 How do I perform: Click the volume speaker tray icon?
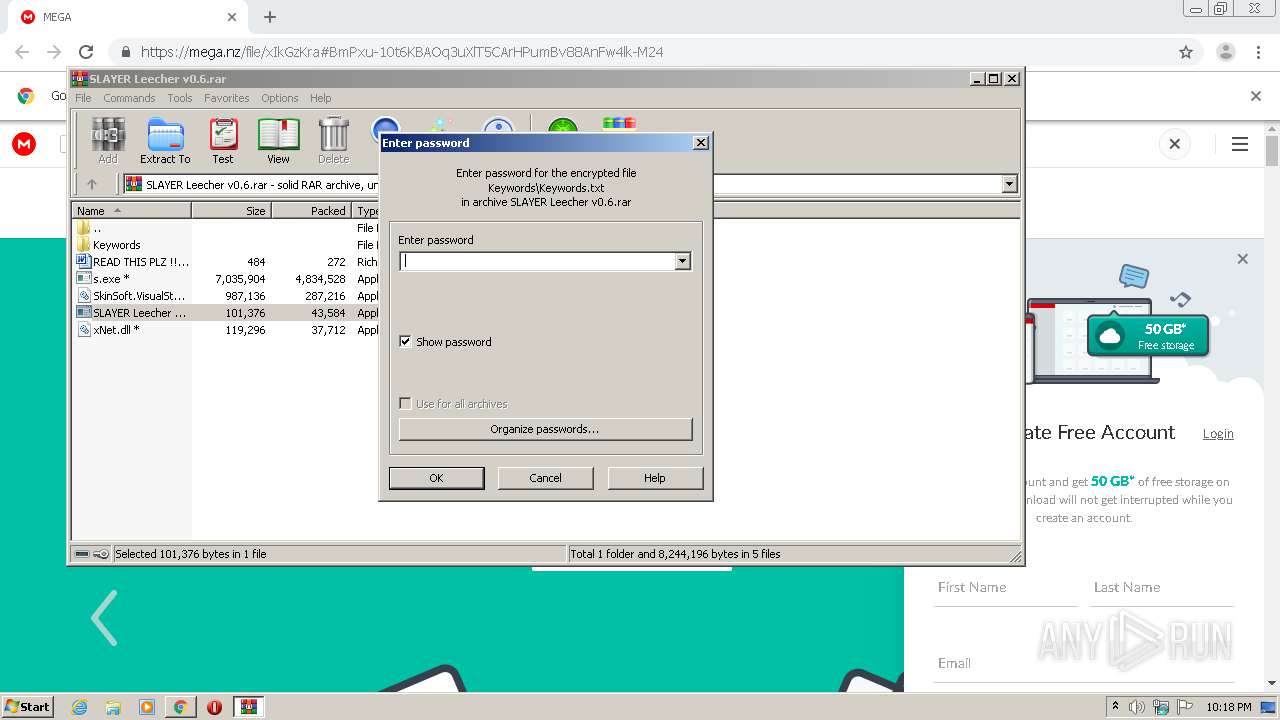coord(1137,707)
